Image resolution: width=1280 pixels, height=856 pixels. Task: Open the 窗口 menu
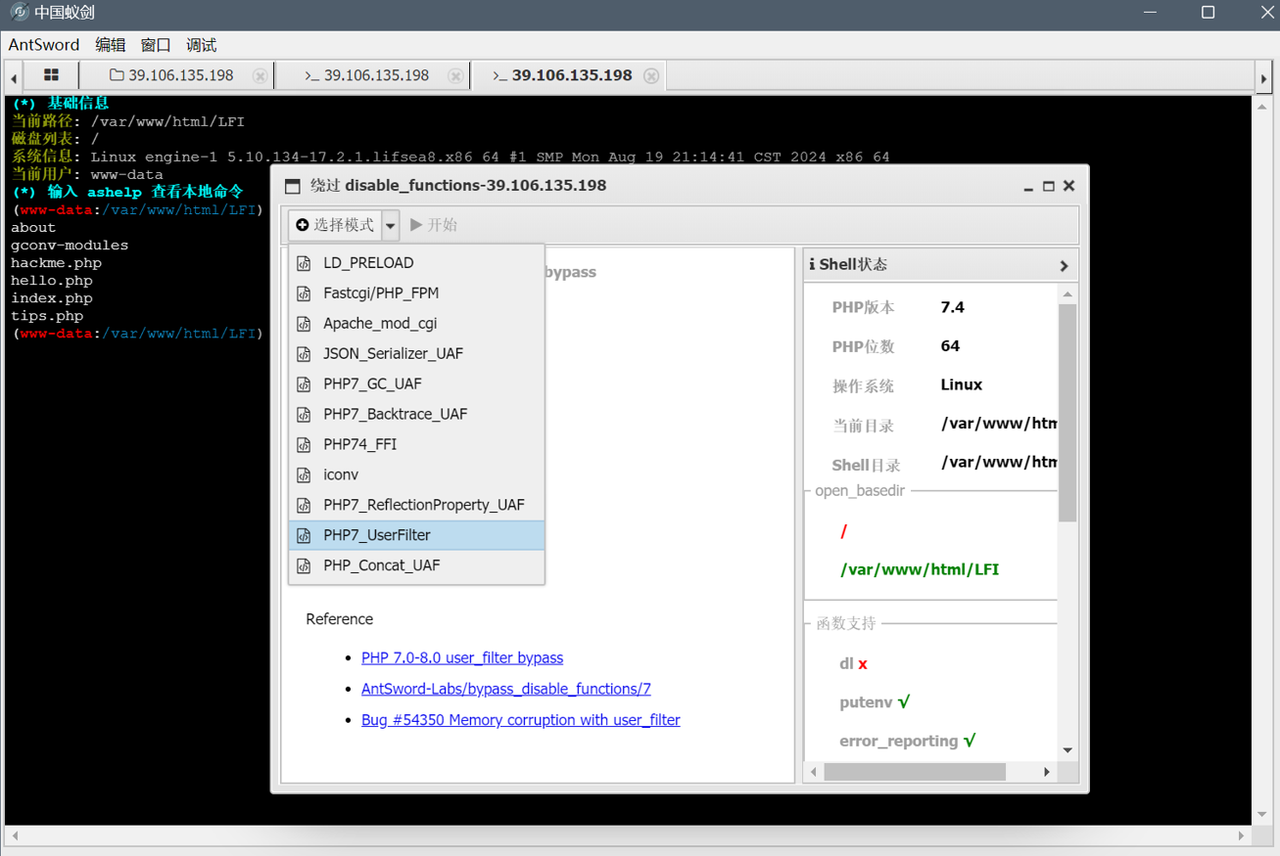[156, 45]
